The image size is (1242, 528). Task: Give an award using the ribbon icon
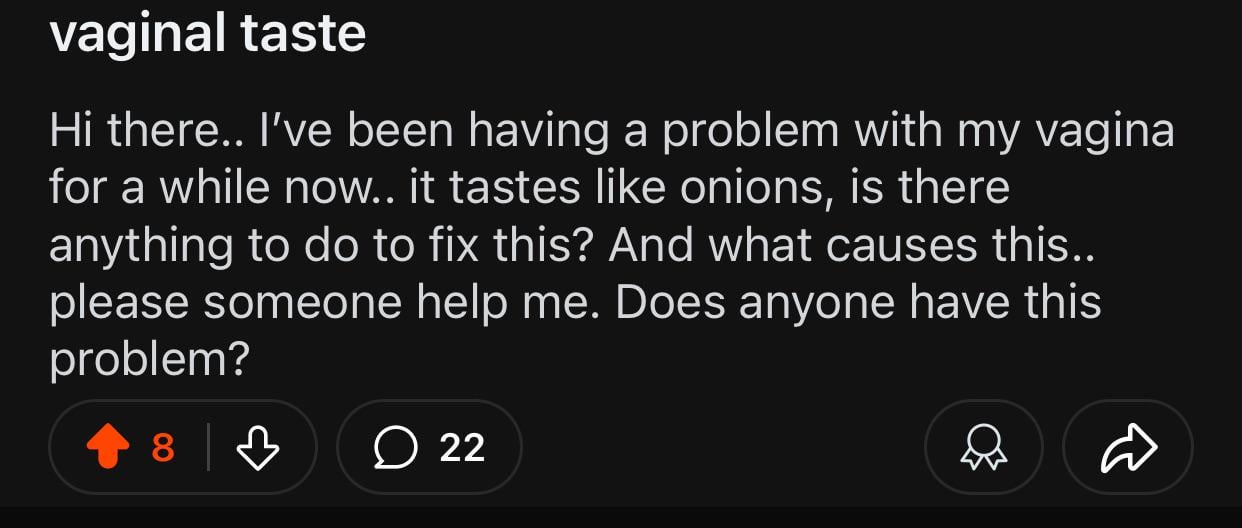(983, 447)
